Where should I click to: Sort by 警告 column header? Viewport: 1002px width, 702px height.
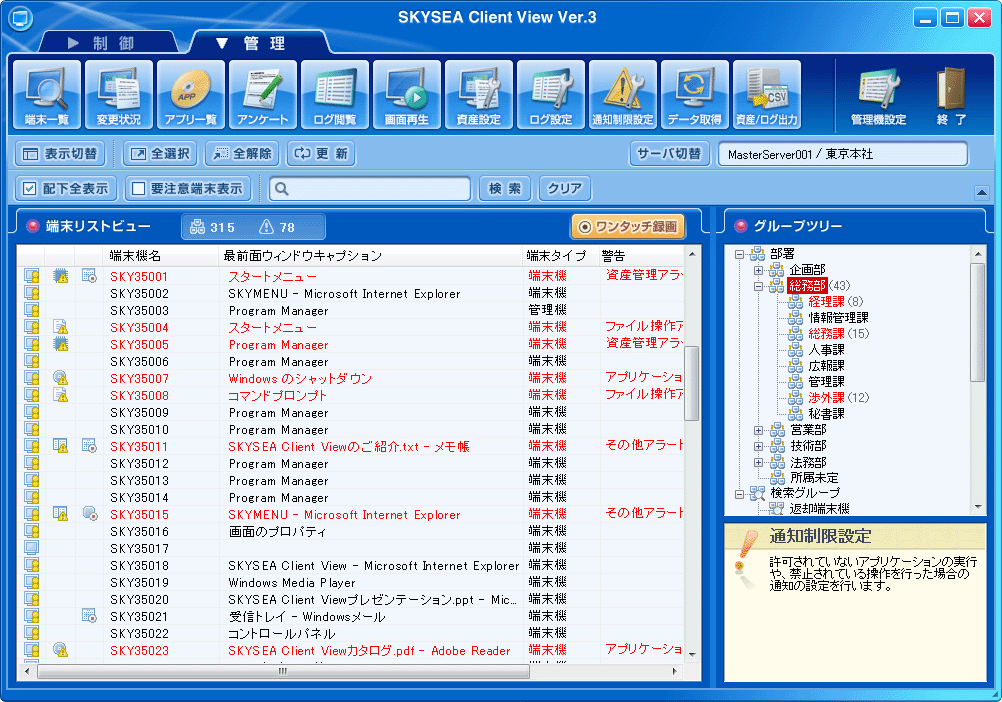(x=642, y=256)
